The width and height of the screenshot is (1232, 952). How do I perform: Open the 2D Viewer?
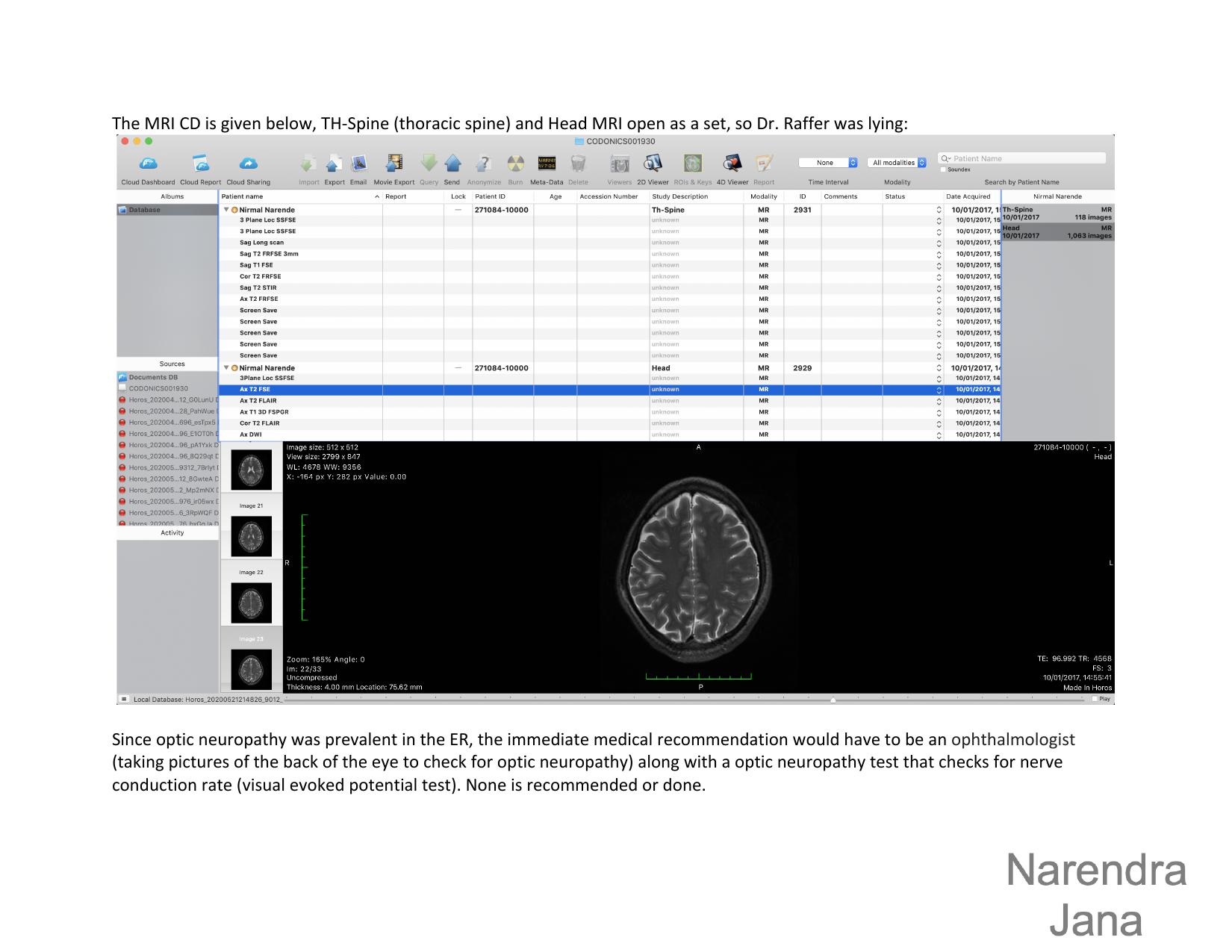pyautogui.click(x=653, y=164)
